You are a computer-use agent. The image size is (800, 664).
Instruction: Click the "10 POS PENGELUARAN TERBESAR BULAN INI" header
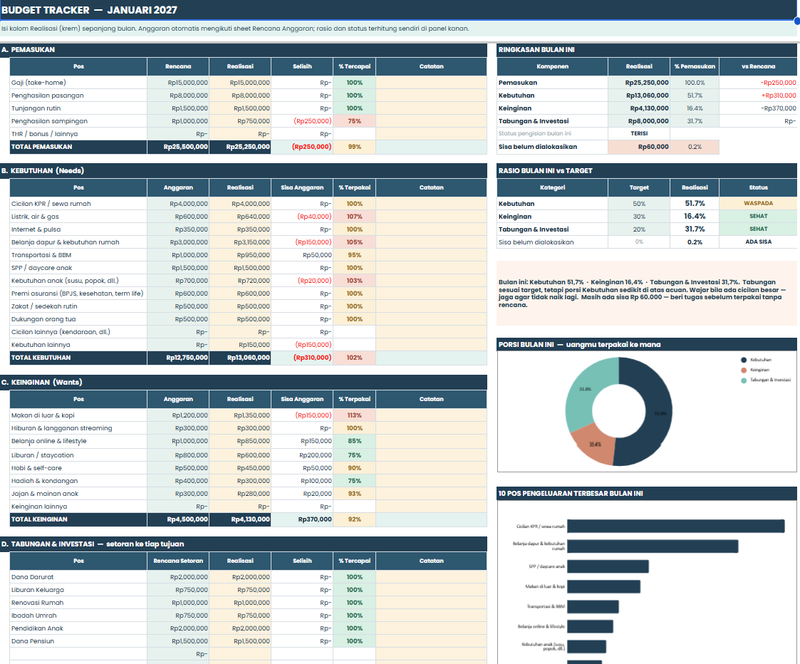point(646,494)
